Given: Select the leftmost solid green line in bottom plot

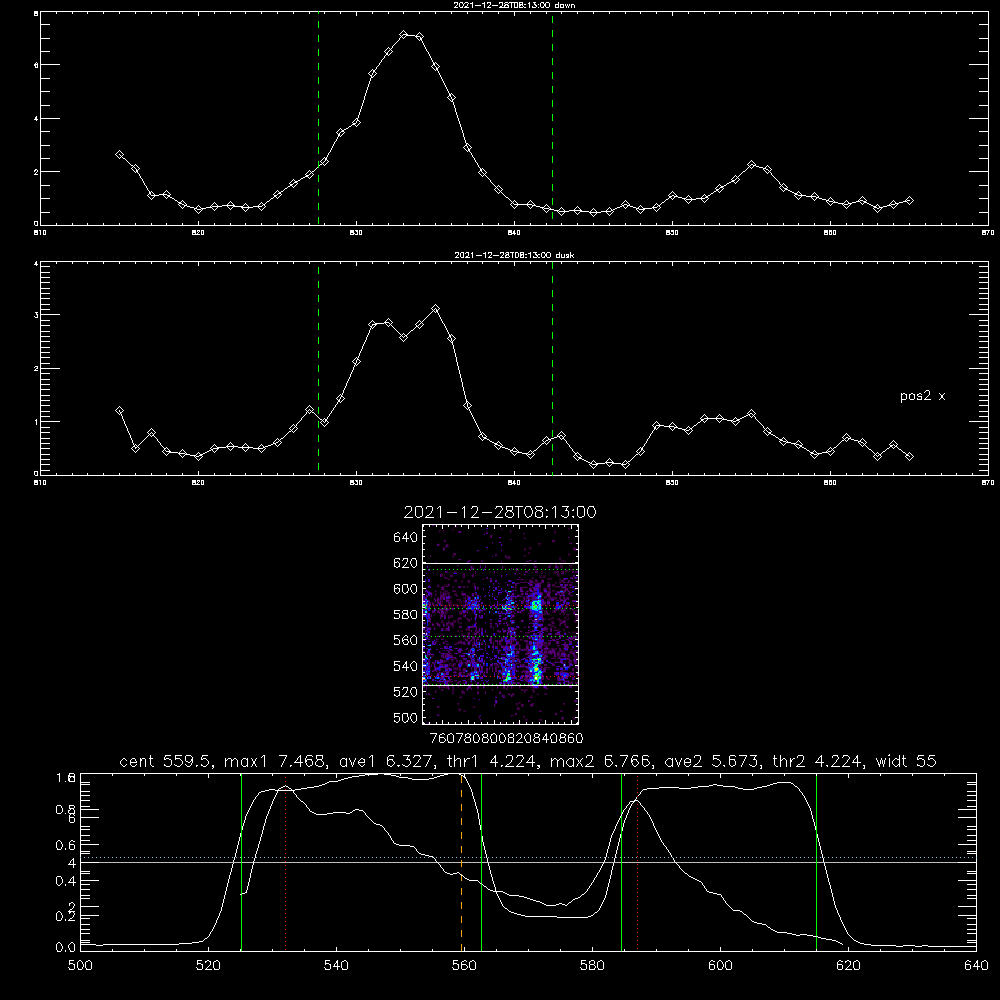Looking at the screenshot, I should click(x=242, y=861).
